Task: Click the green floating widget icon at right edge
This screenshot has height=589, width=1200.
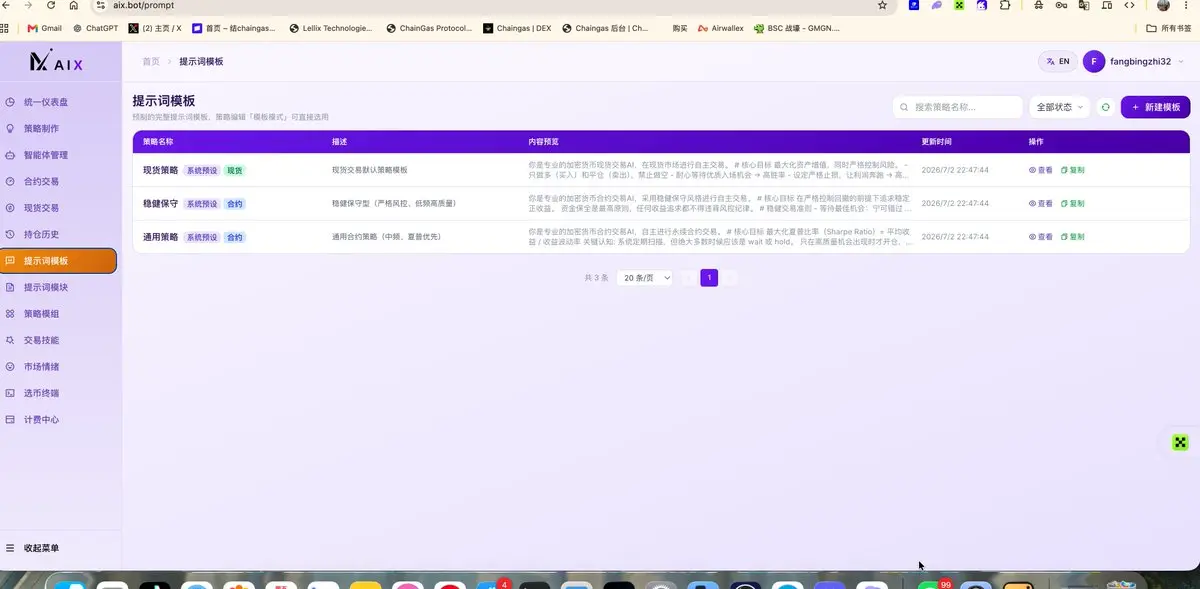Action: coord(1180,442)
